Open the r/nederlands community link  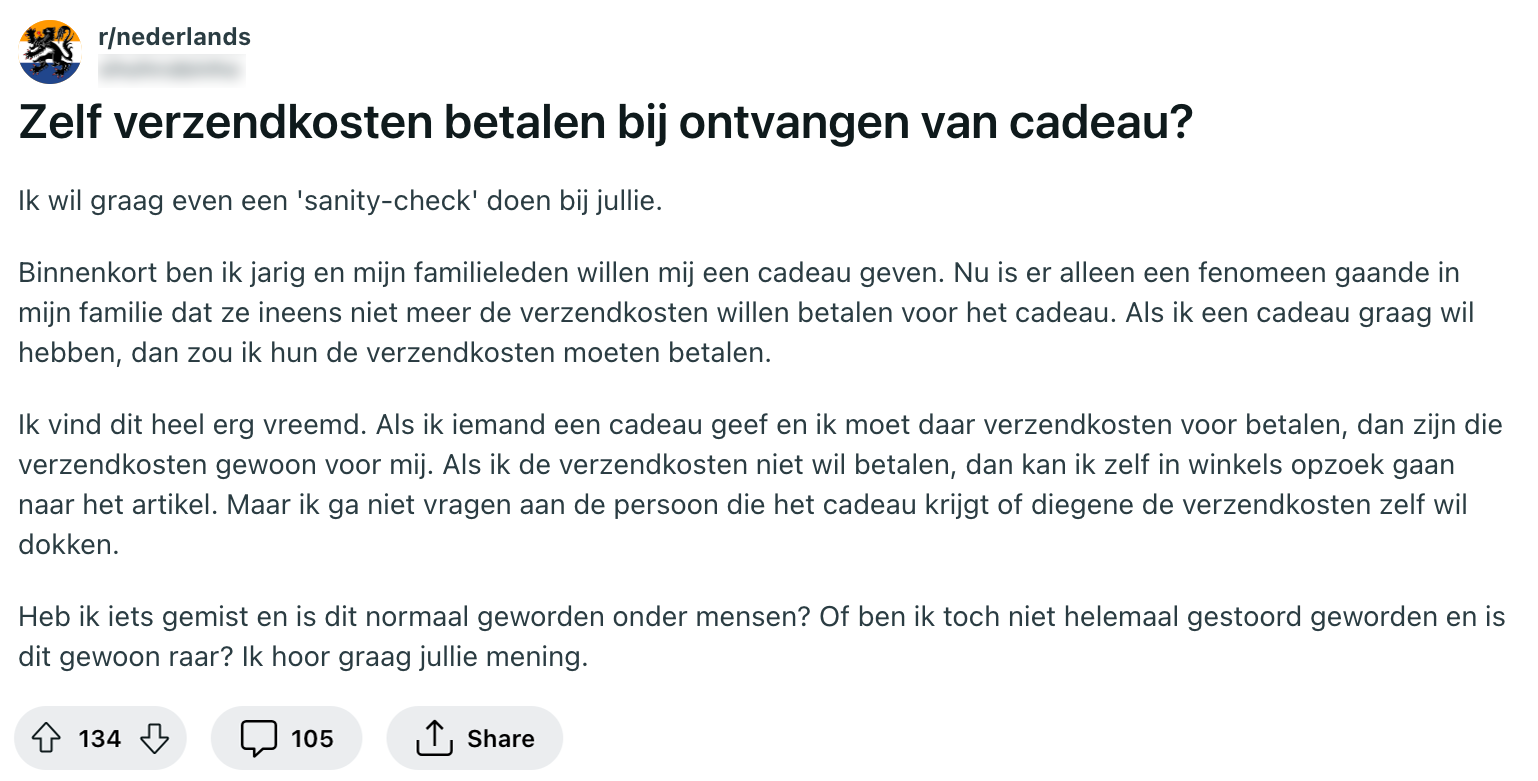pyautogui.click(x=174, y=37)
